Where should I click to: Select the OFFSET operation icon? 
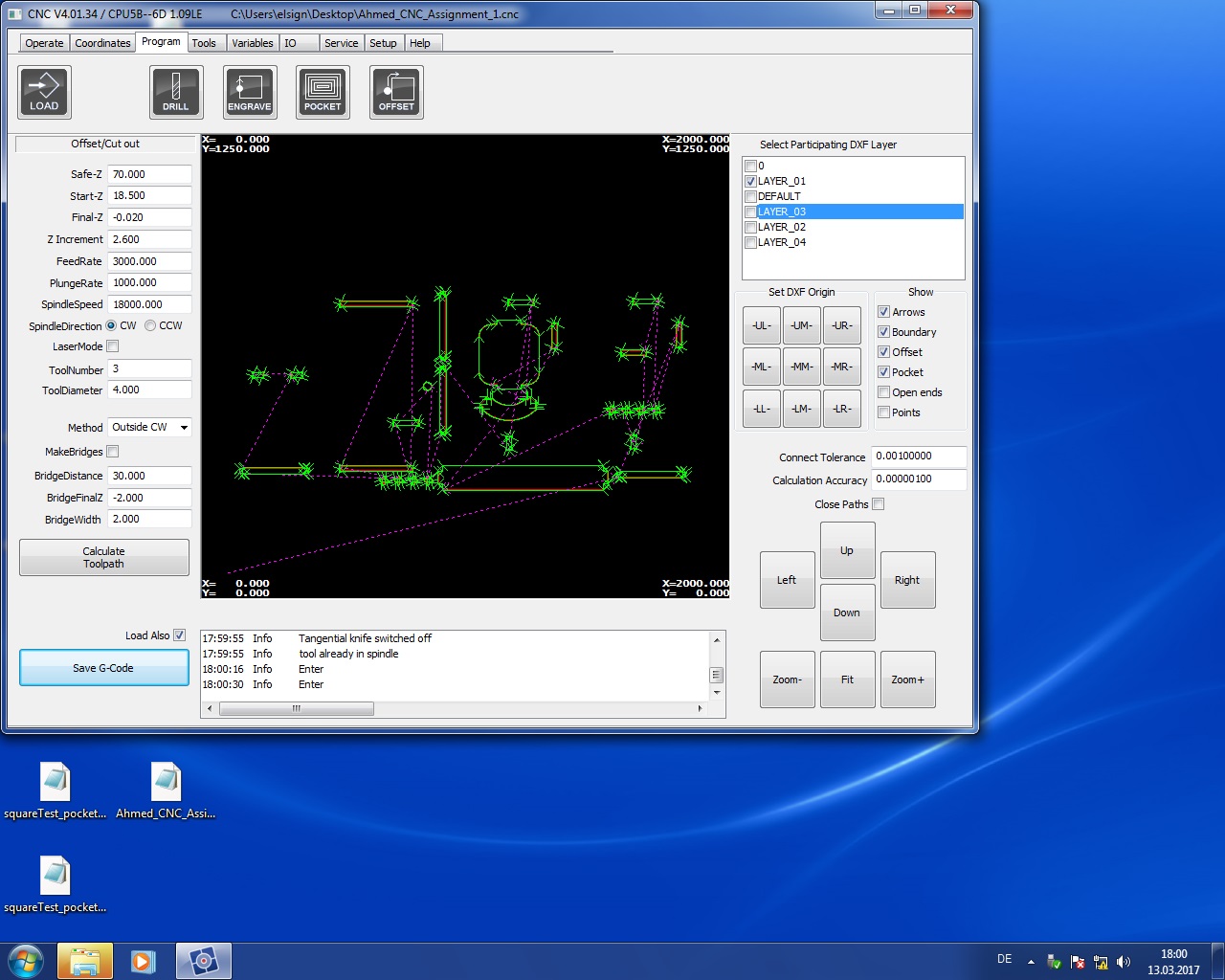coord(396,92)
